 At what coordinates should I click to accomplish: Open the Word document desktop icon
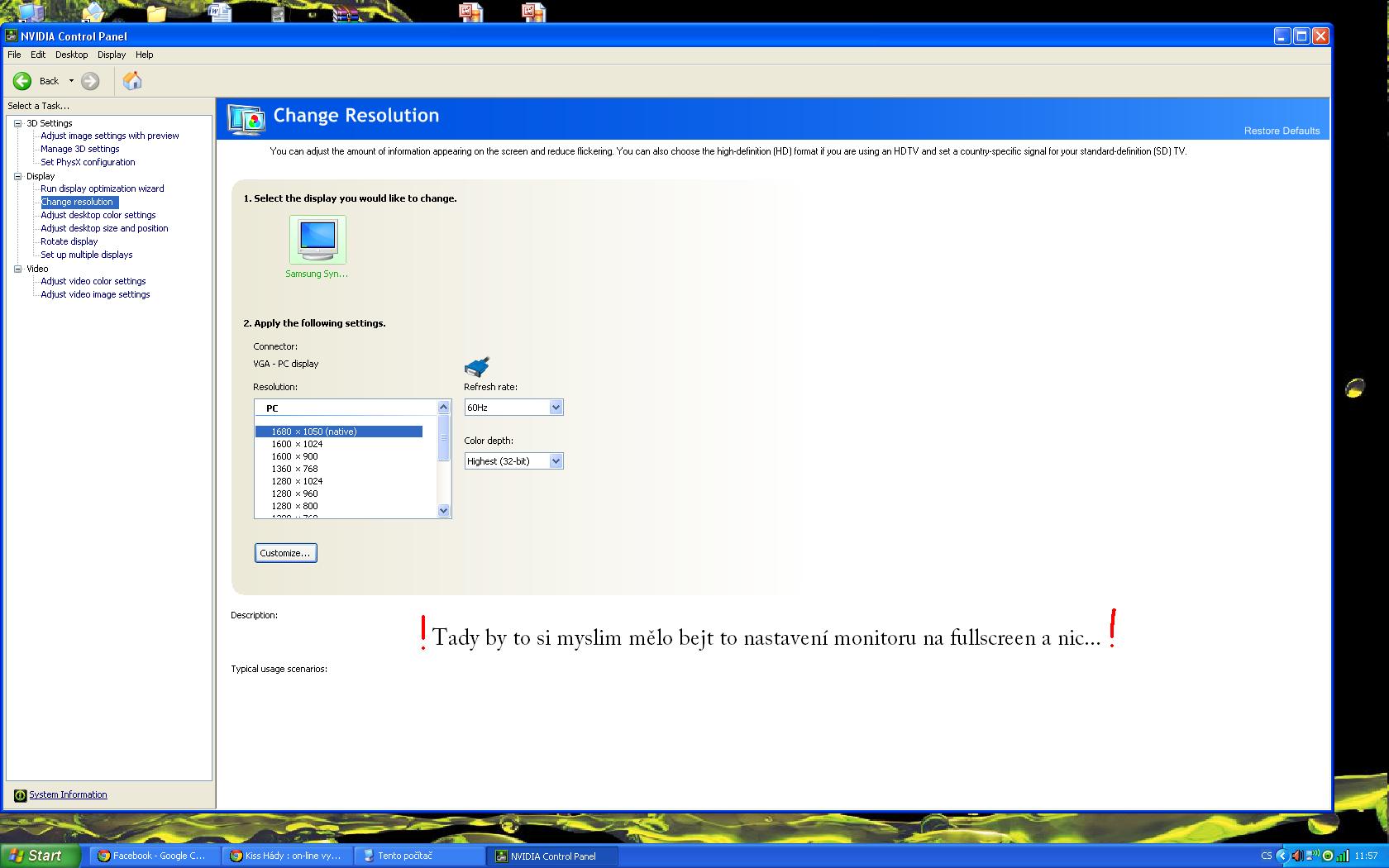[220, 12]
